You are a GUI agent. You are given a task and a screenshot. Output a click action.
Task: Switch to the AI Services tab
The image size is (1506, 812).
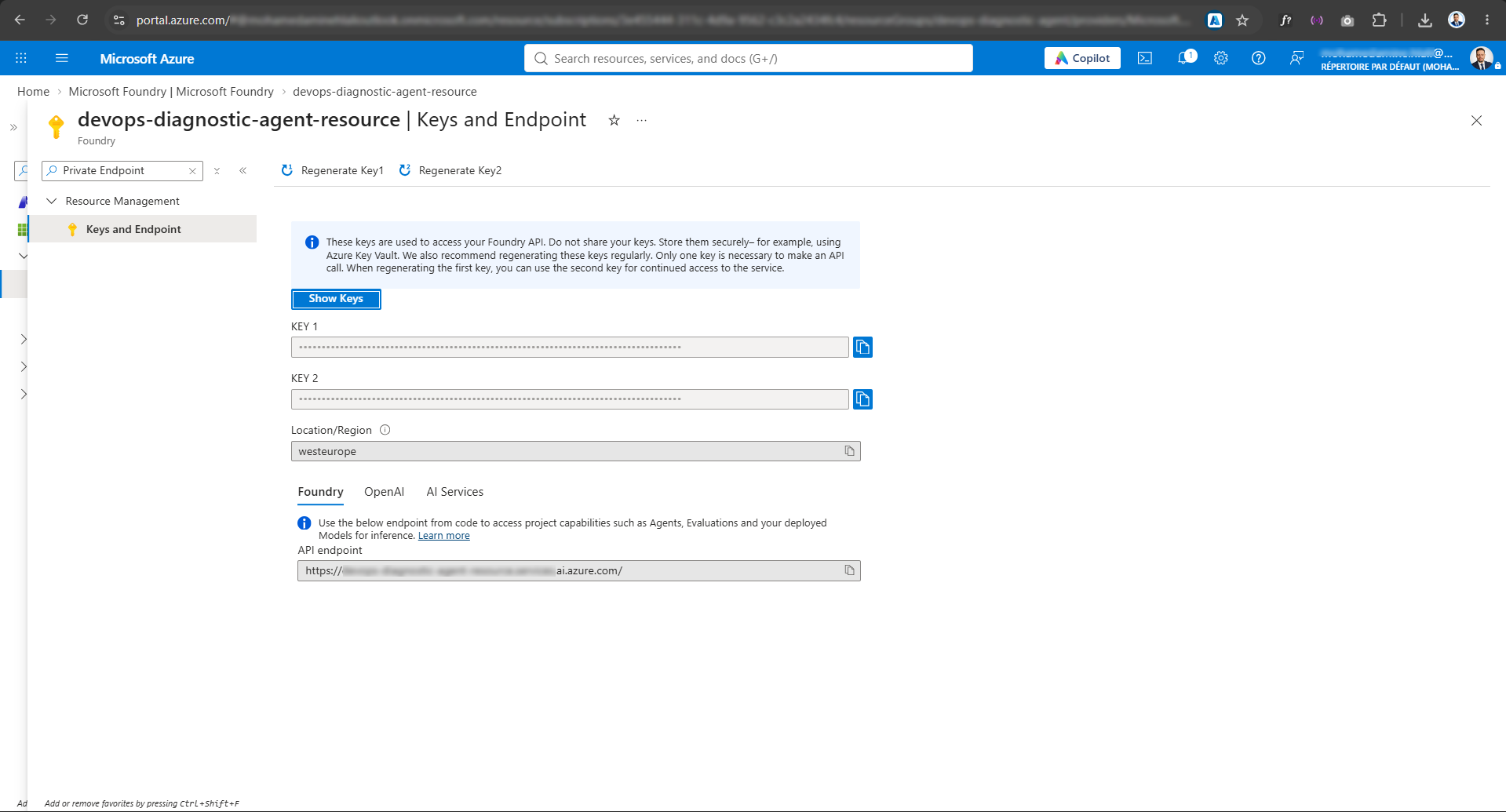tap(454, 492)
